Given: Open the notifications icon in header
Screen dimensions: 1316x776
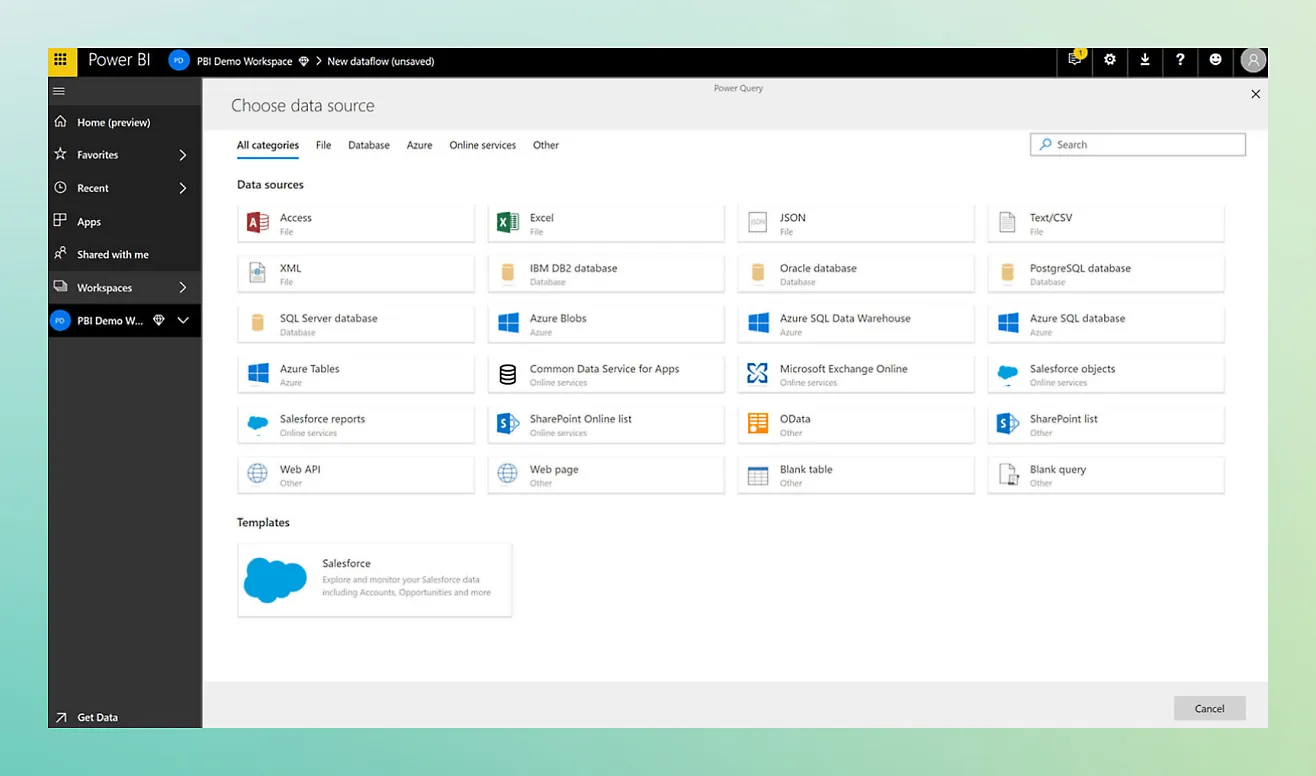Looking at the screenshot, I should coord(1075,60).
